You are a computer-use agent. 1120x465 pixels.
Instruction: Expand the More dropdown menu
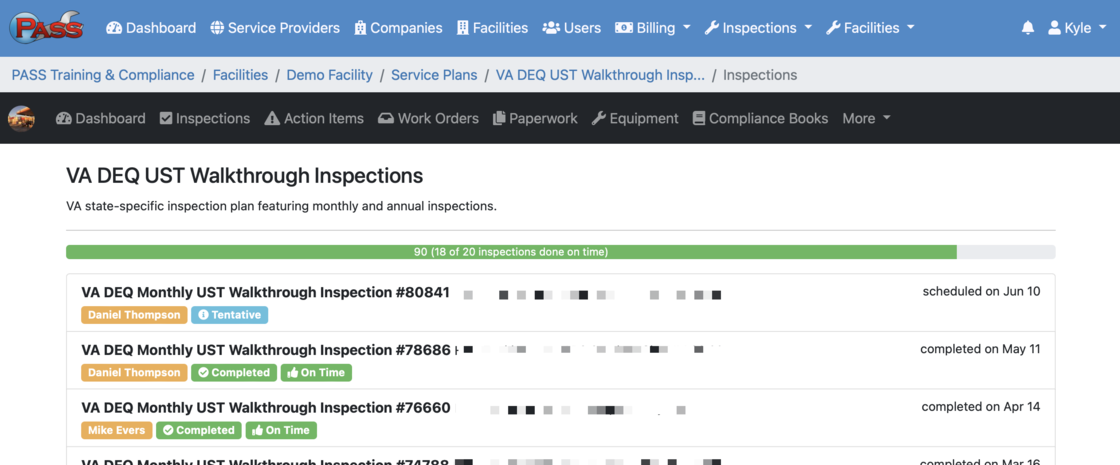point(866,119)
